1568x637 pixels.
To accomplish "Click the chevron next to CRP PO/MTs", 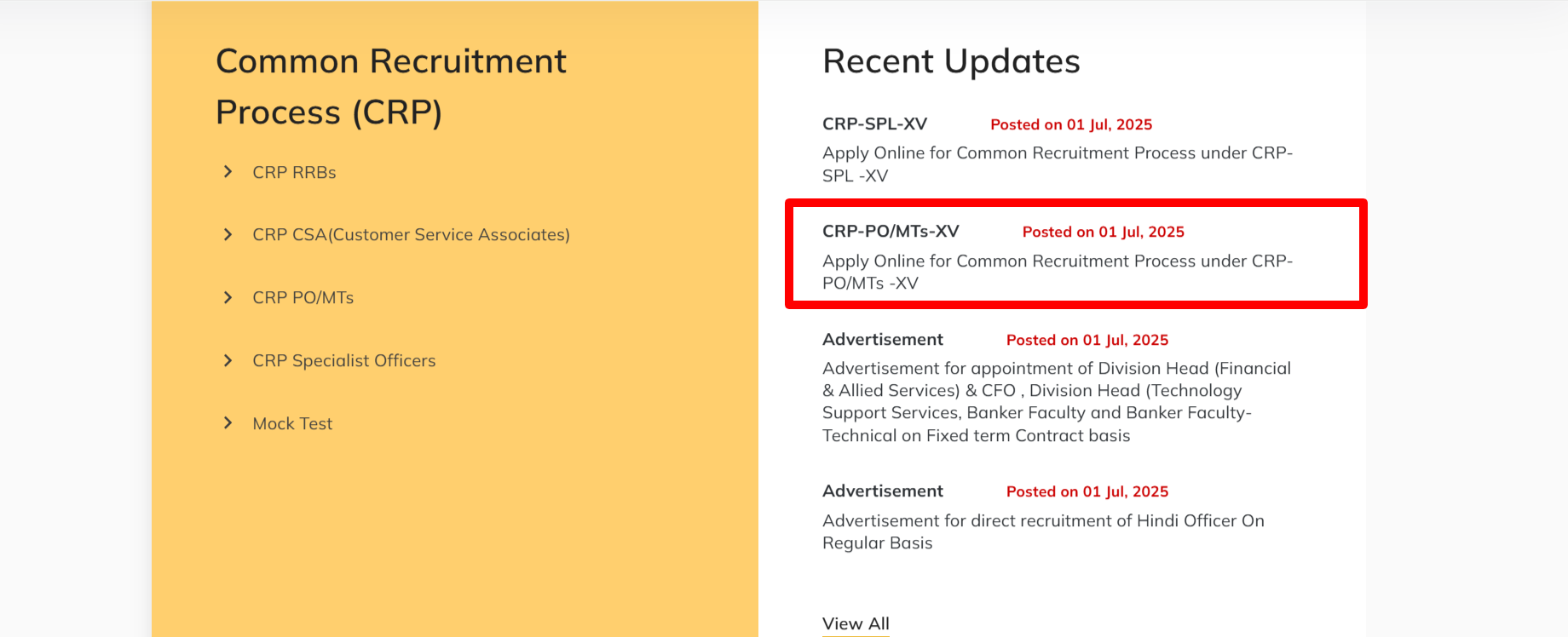I will 228,297.
